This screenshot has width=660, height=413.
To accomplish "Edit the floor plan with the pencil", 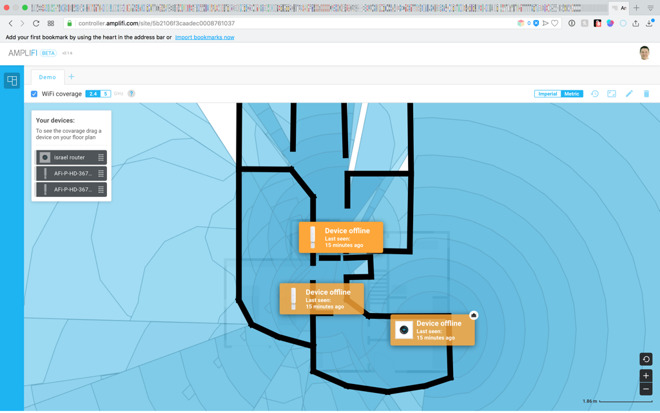I will pyautogui.click(x=629, y=93).
